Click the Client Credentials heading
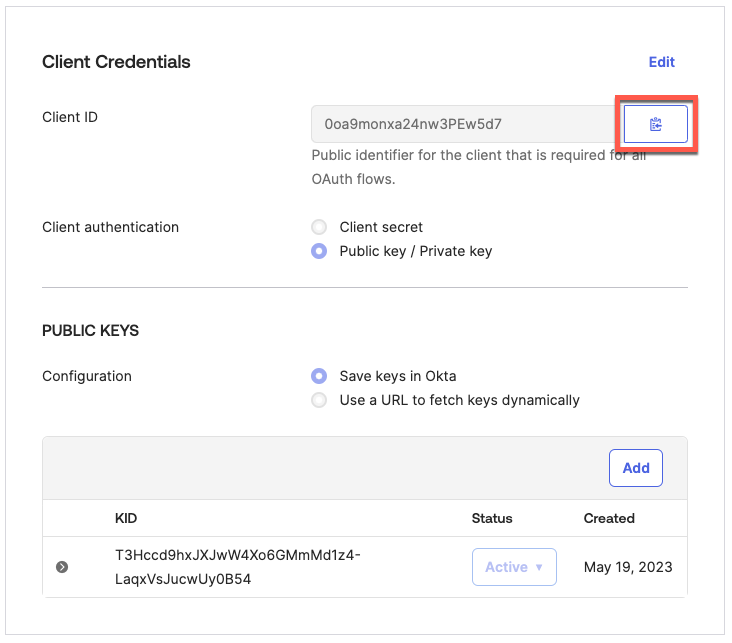This screenshot has height=643, width=732. tap(116, 62)
